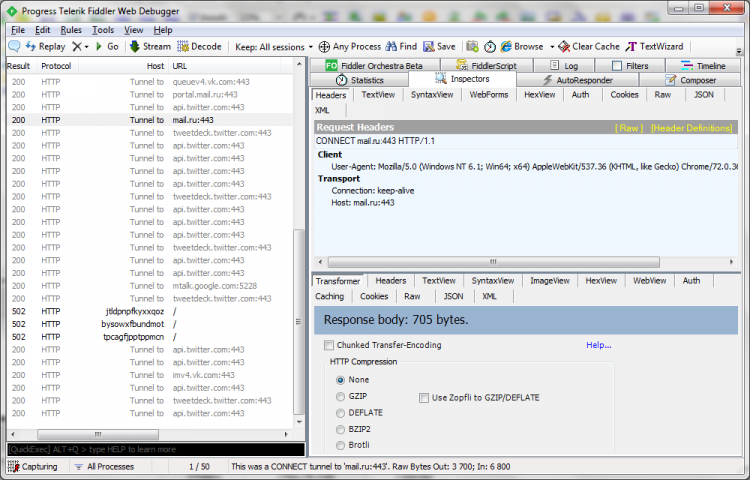Select request TextView inspector tab
750x480 pixels.
(x=378, y=95)
